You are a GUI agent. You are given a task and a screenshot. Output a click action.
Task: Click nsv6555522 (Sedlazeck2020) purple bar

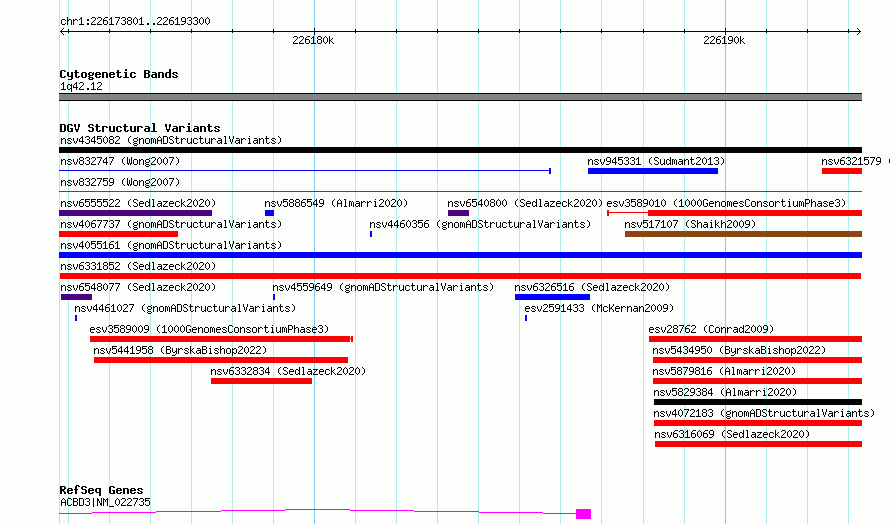point(136,213)
